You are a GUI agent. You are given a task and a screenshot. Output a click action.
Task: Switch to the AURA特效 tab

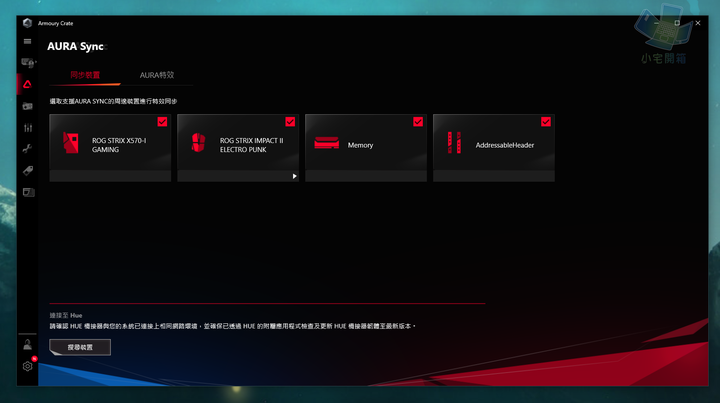point(157,75)
